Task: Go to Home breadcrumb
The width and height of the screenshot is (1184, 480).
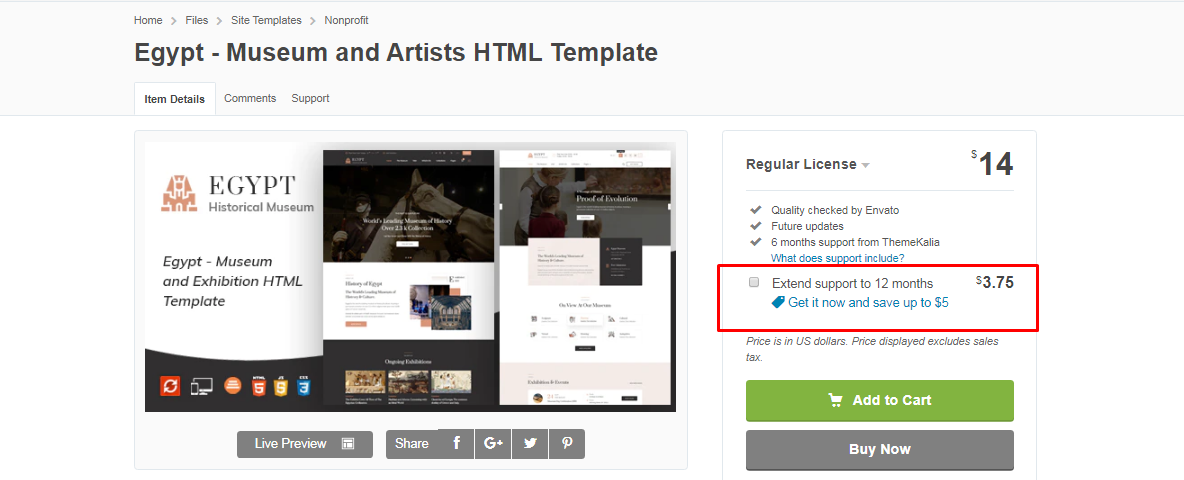Action: [148, 20]
